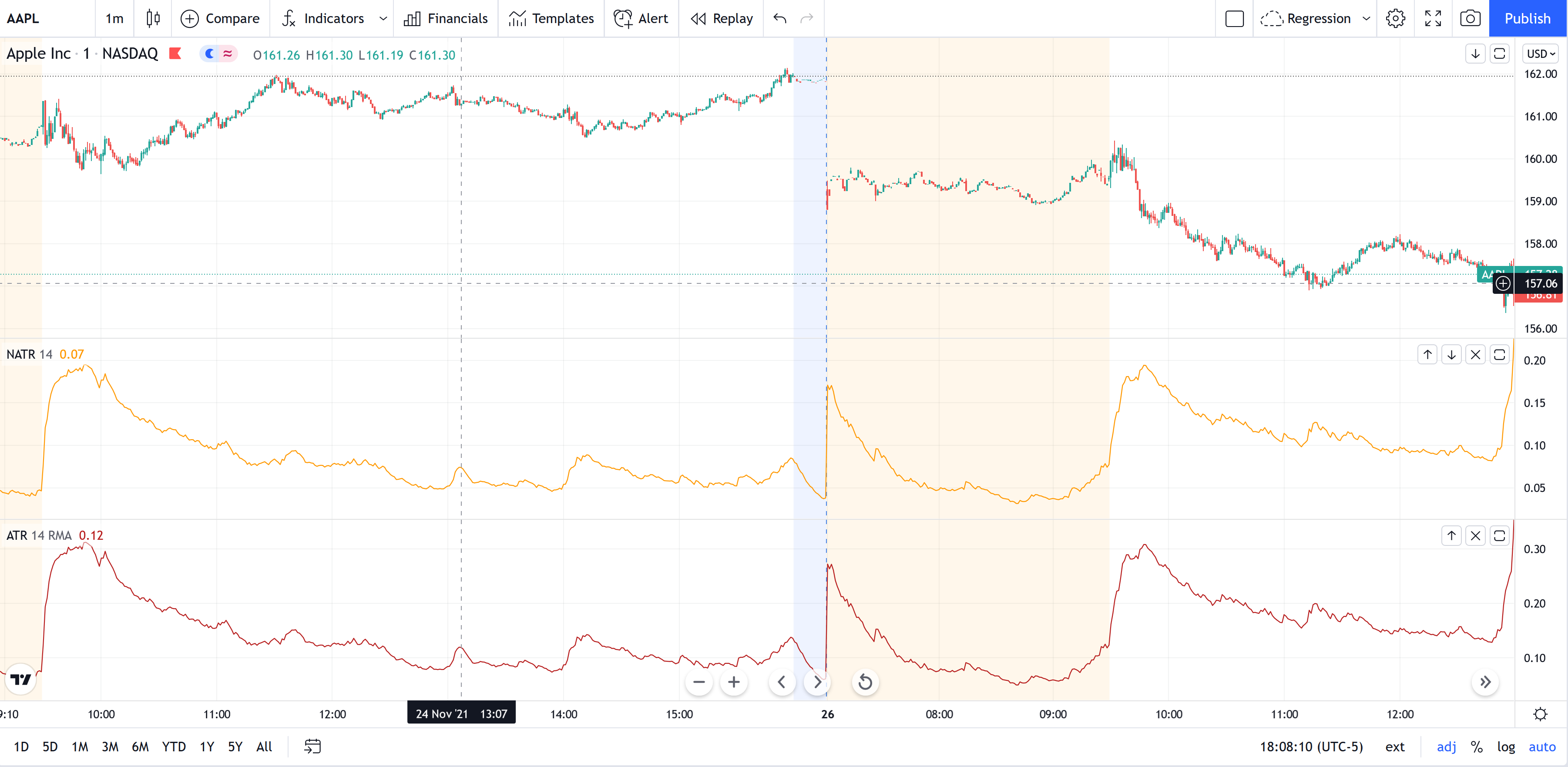Open chart settings gear in top toolbar

(1396, 18)
